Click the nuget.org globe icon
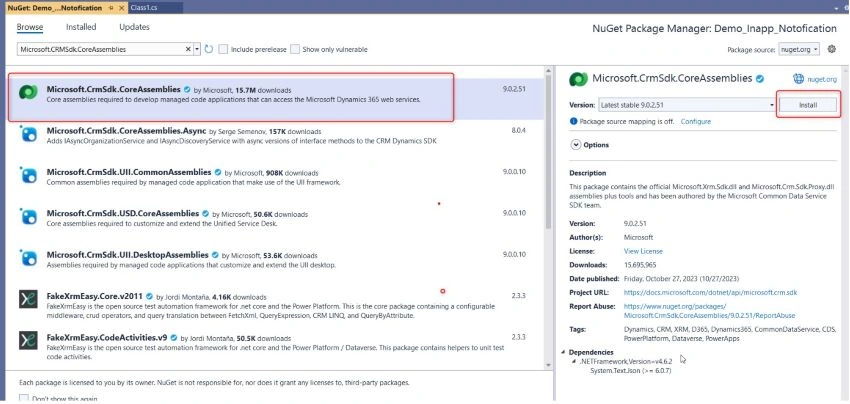 (799, 79)
